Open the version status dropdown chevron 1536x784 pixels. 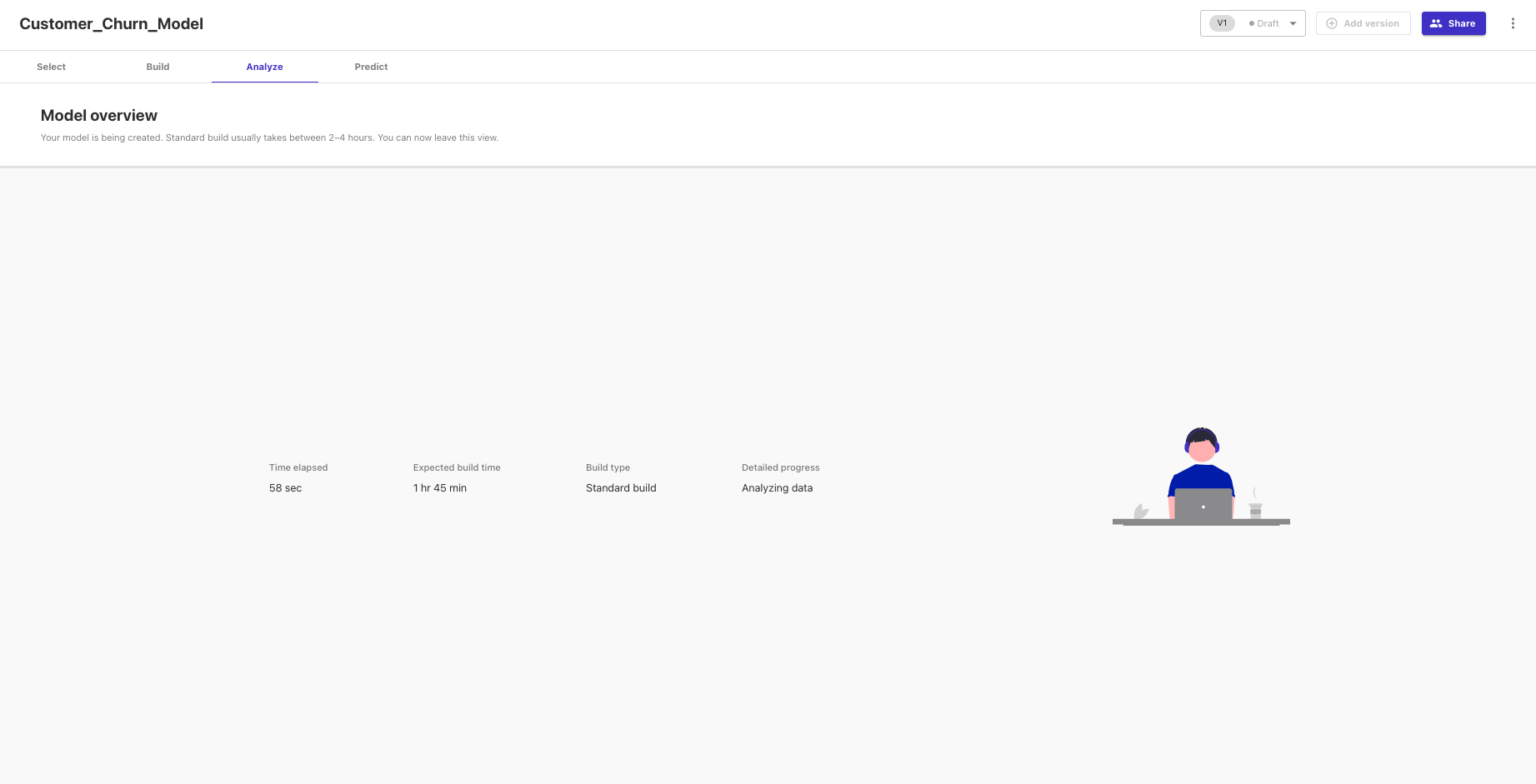click(x=1293, y=23)
